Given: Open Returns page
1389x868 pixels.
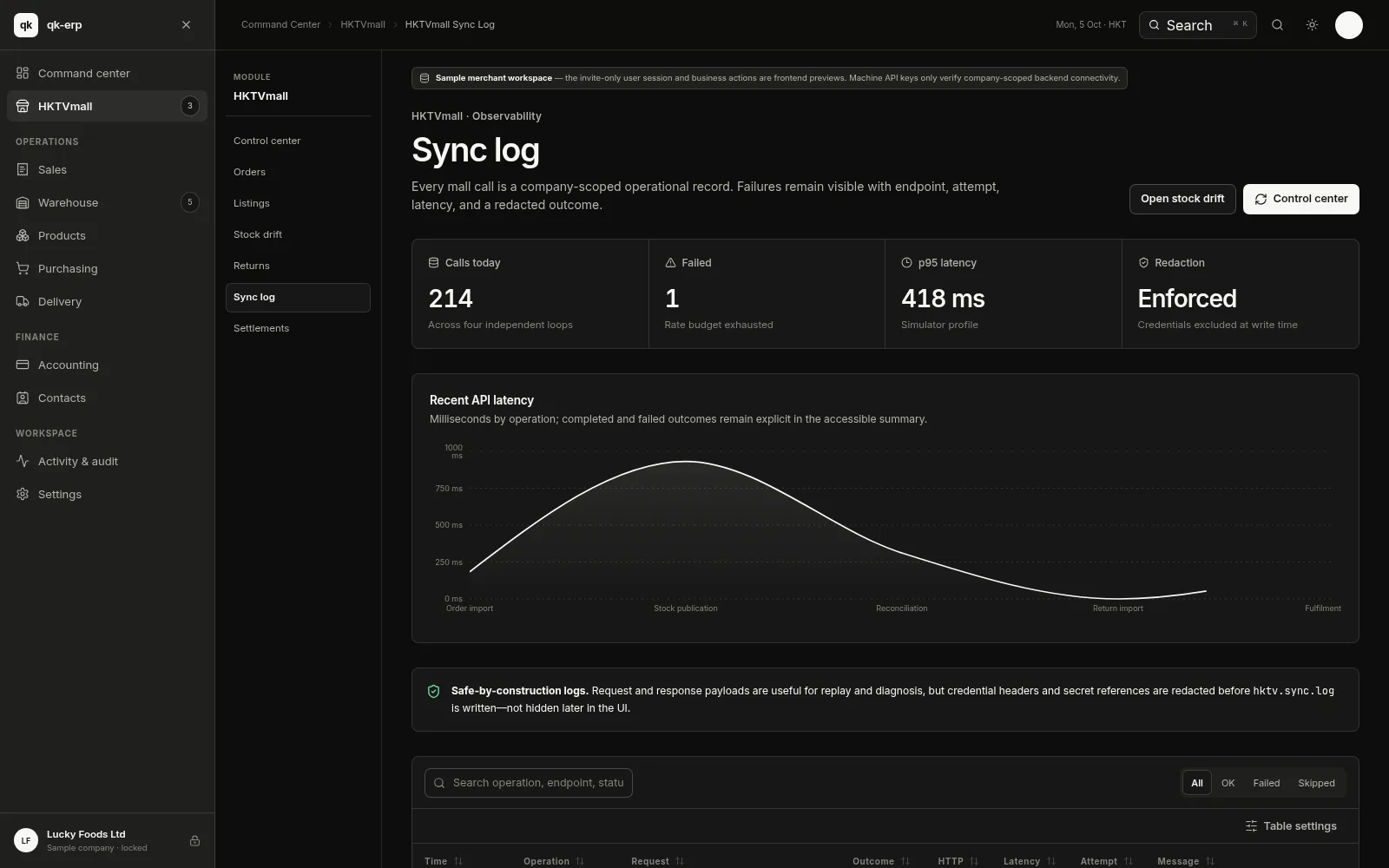Looking at the screenshot, I should point(298,266).
